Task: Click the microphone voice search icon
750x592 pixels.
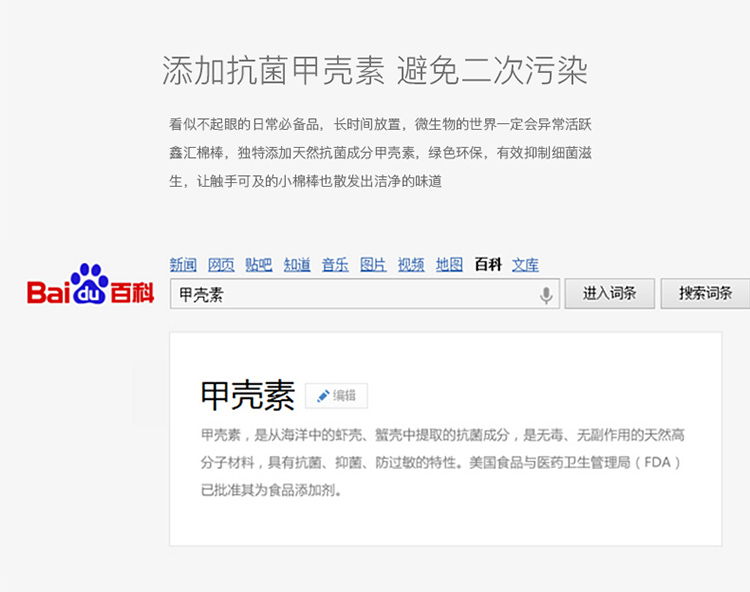Action: click(546, 295)
